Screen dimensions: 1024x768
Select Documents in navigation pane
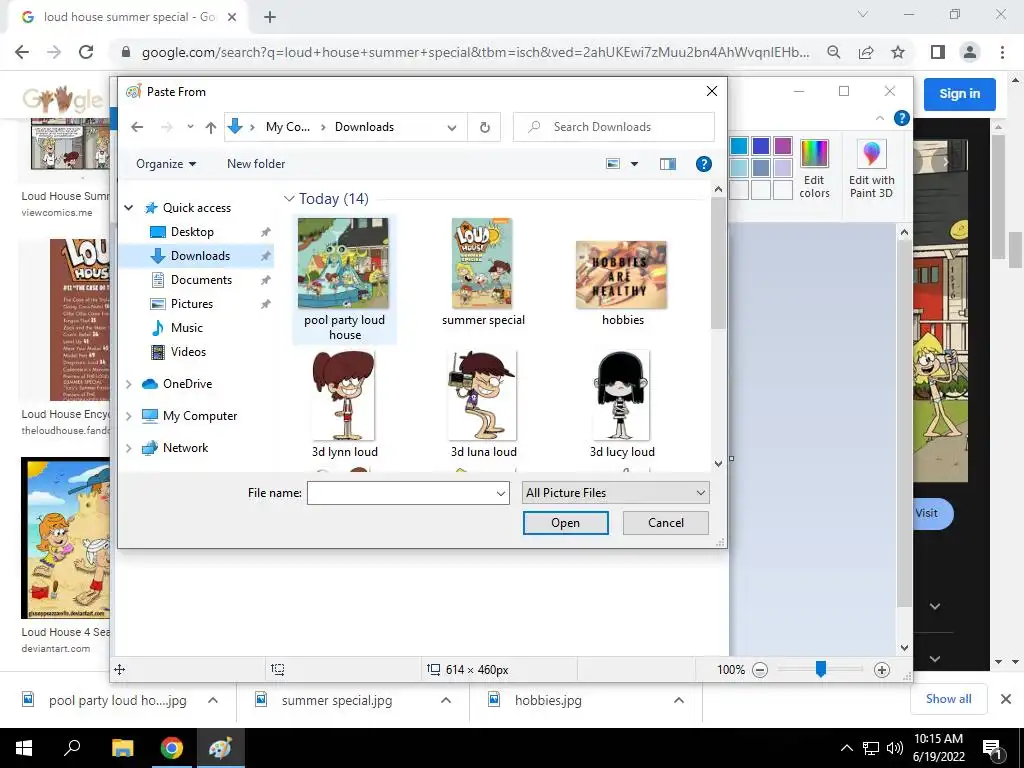(x=201, y=280)
